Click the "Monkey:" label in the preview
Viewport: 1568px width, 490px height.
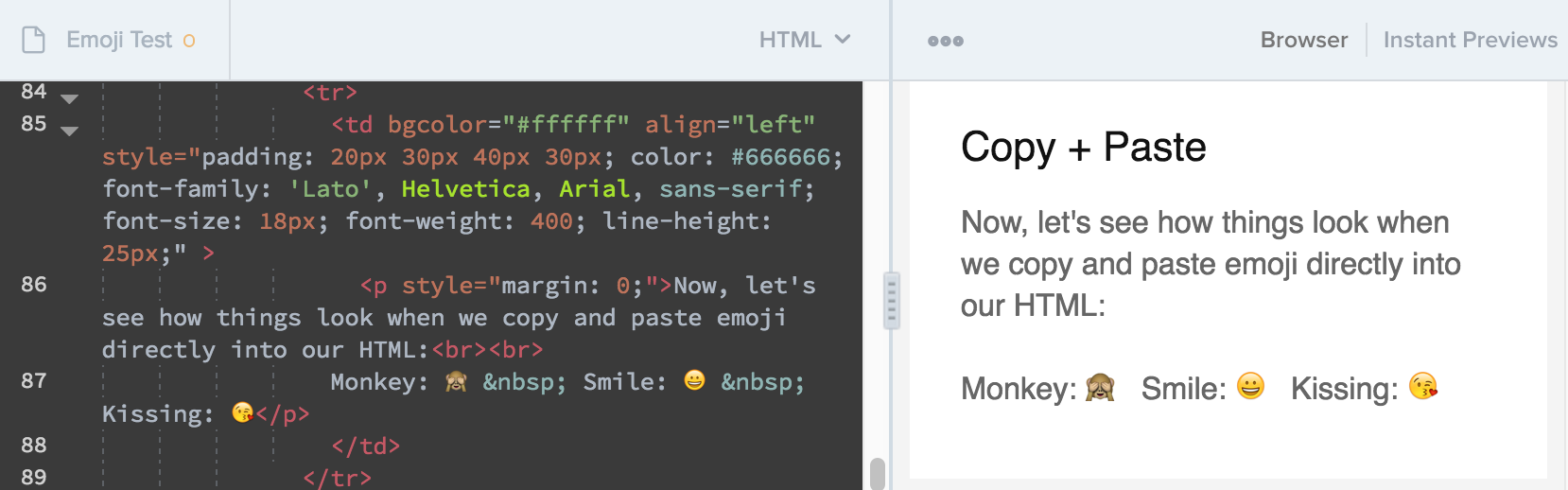1019,389
